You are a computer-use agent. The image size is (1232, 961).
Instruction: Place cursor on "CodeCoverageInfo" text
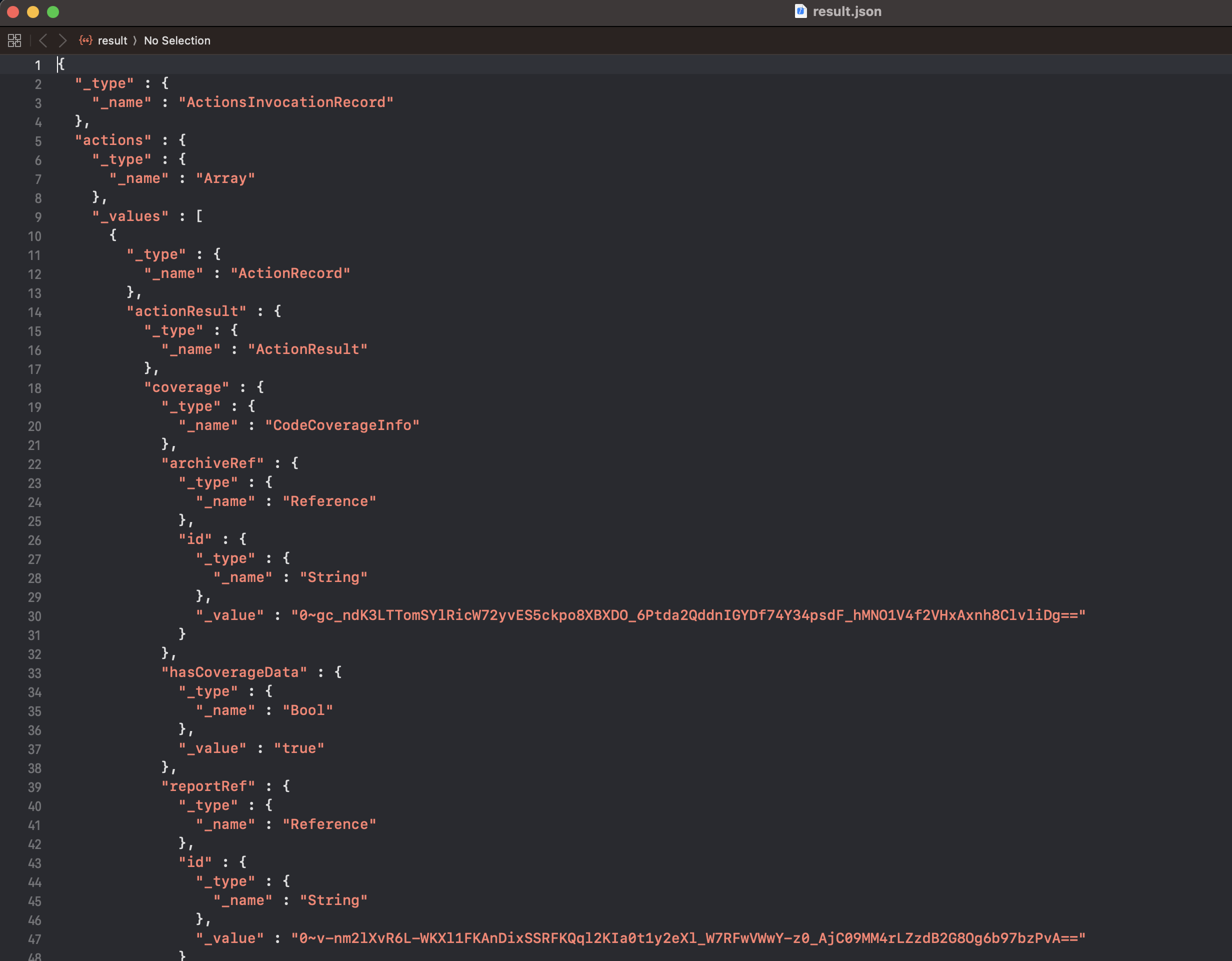pyautogui.click(x=342, y=425)
